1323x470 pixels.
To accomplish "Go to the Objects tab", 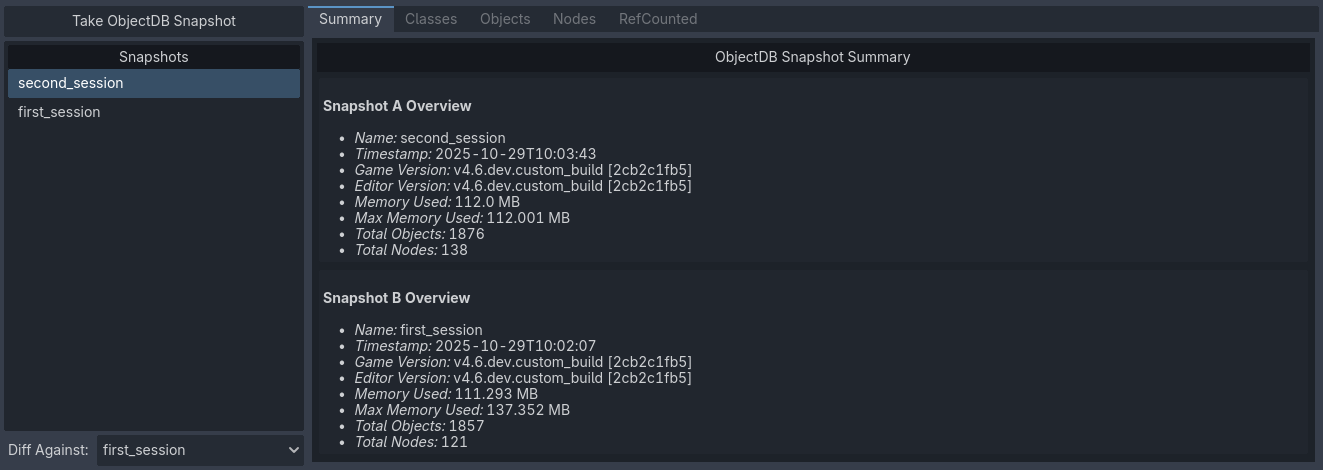I will point(505,19).
